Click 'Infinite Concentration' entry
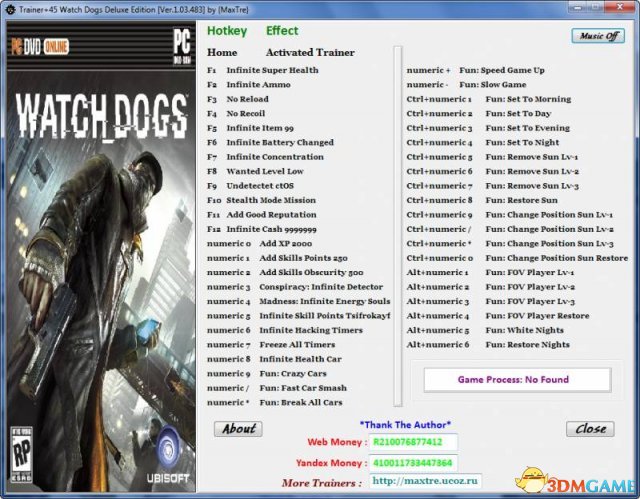Screen dimensions: 640x499 click(x=275, y=157)
